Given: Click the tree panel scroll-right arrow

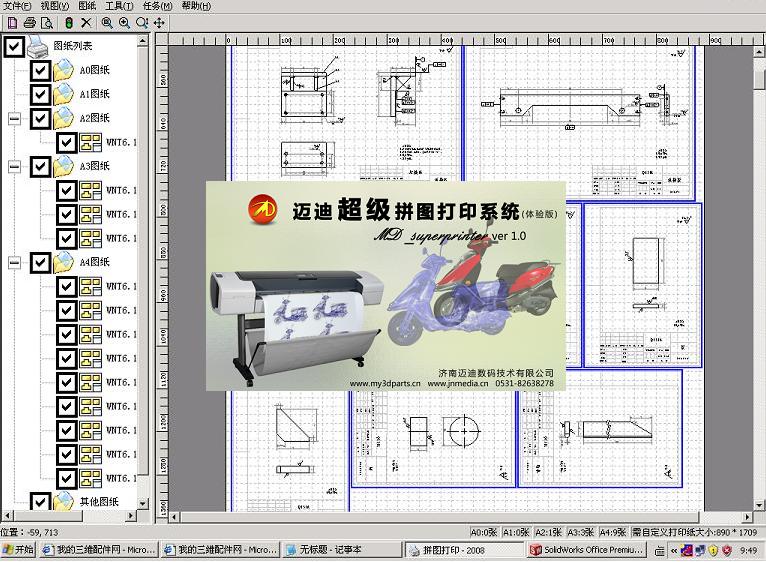Looking at the screenshot, I should 131,516.
